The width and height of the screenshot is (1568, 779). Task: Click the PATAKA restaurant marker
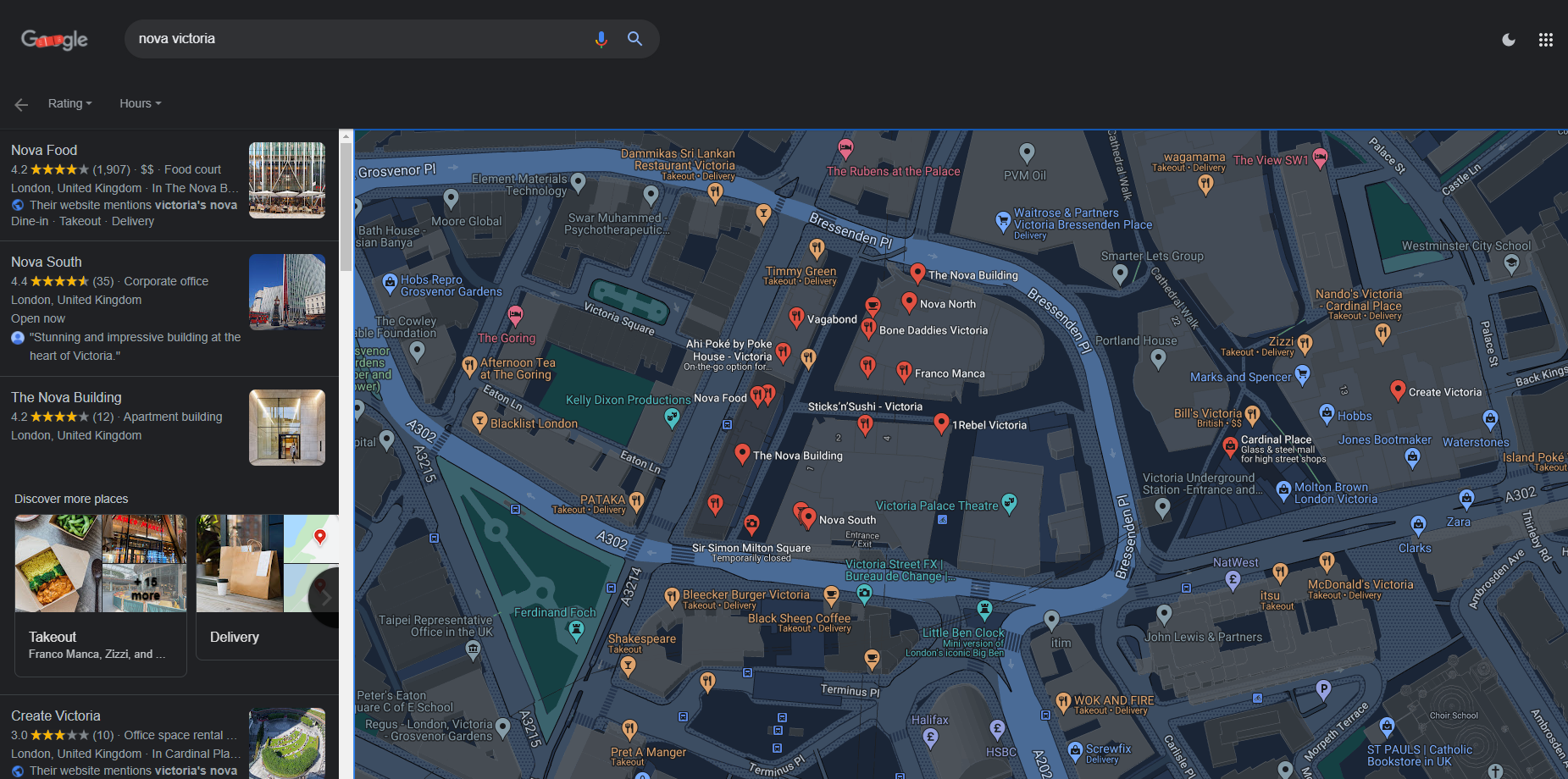pos(636,501)
